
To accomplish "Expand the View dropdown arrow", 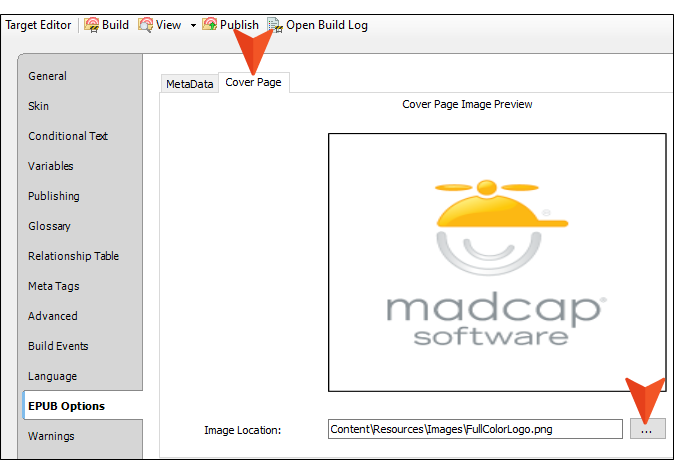I will (193, 25).
